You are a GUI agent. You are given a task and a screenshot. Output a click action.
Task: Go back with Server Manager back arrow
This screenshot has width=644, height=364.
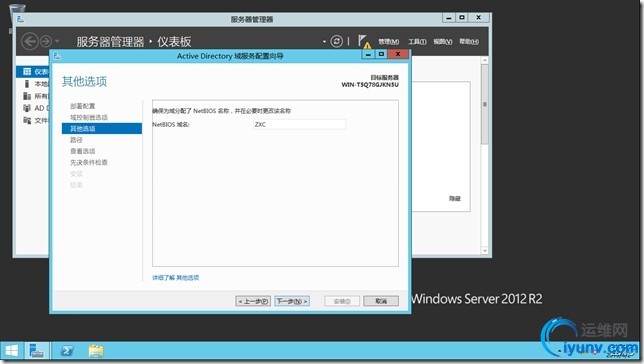[30, 41]
